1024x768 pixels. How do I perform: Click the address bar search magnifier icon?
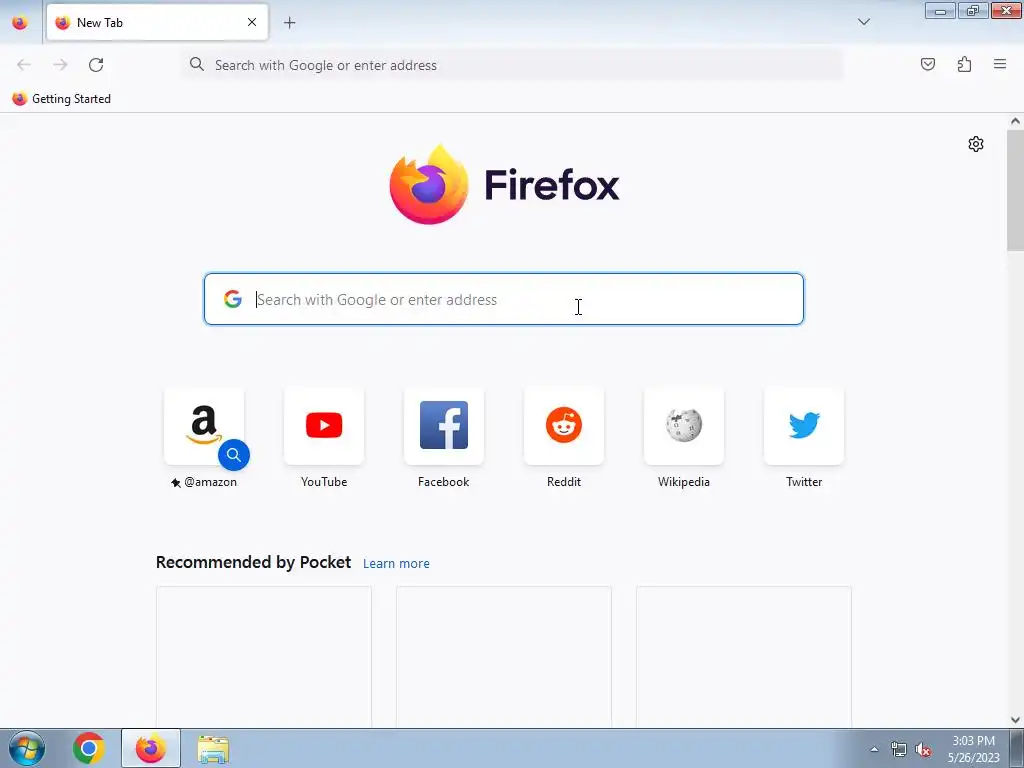[197, 64]
